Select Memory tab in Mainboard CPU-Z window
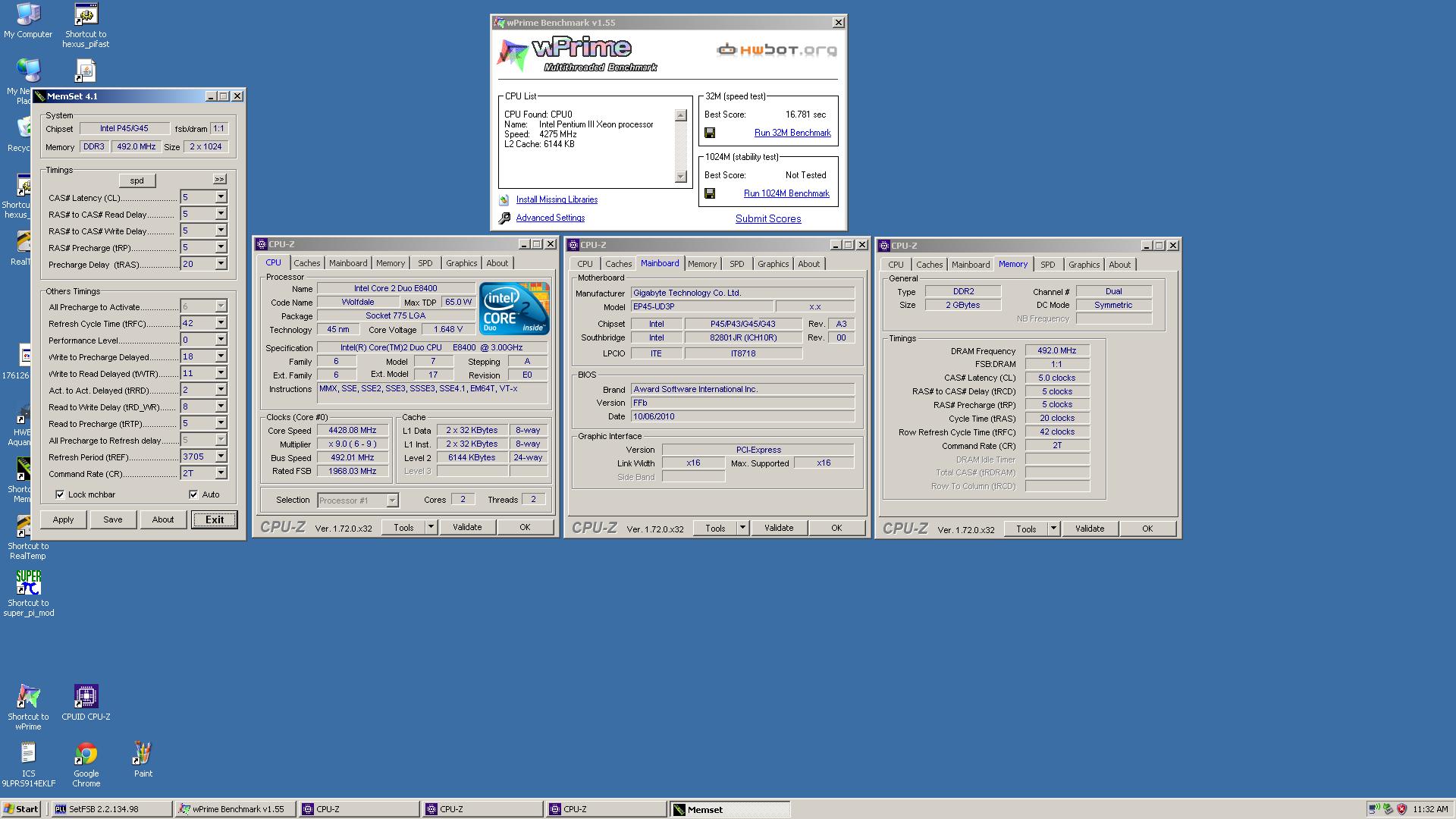The height and width of the screenshot is (819, 1456). (702, 264)
